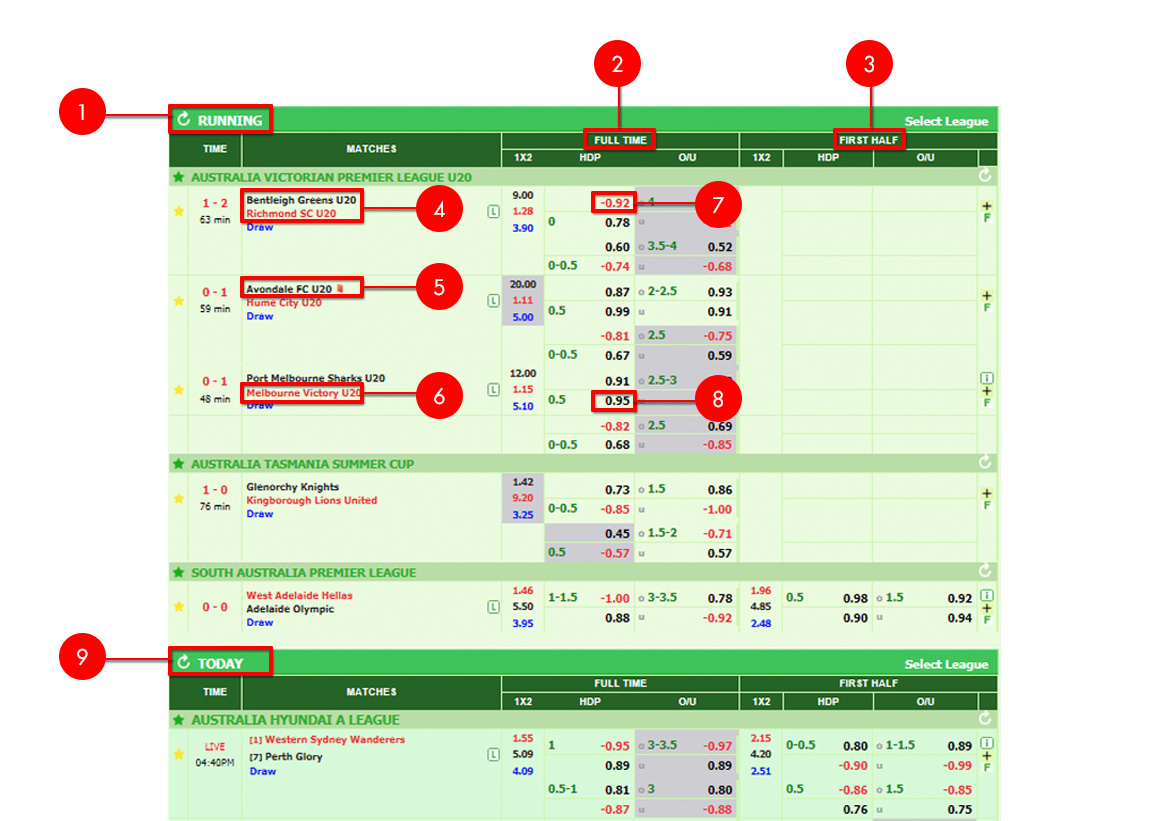Screen dimensions: 1170x821
Task: Toggle favorite star for Australia Hyundai A League
Action: pyautogui.click(x=179, y=720)
